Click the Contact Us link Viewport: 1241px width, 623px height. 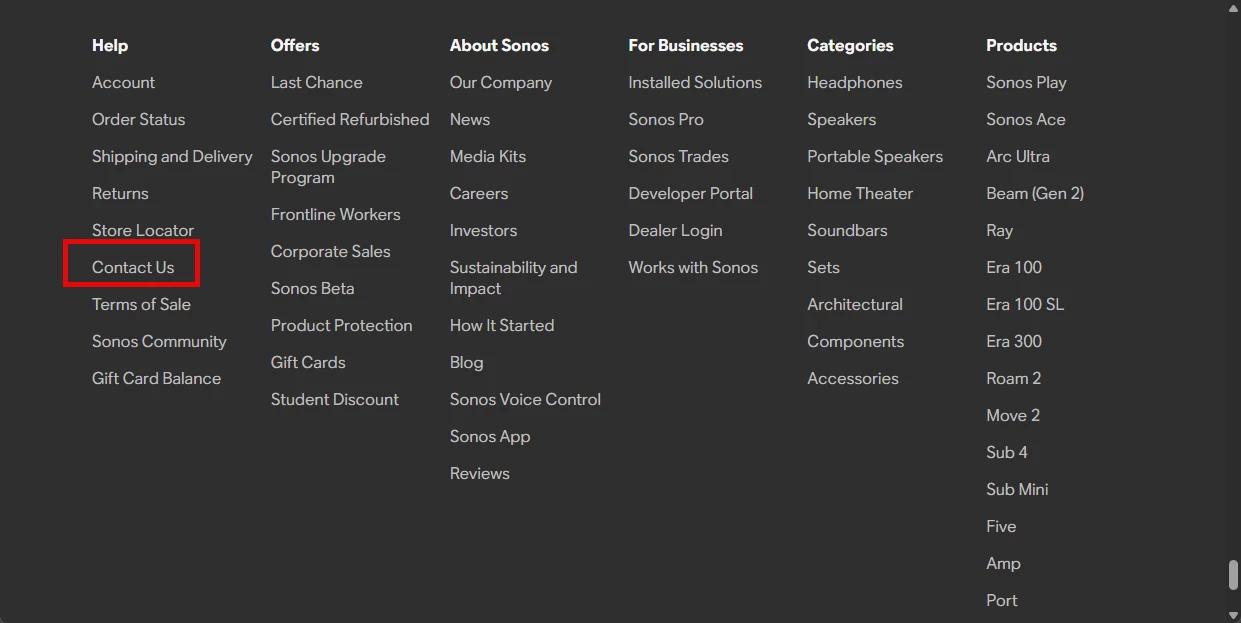click(133, 267)
